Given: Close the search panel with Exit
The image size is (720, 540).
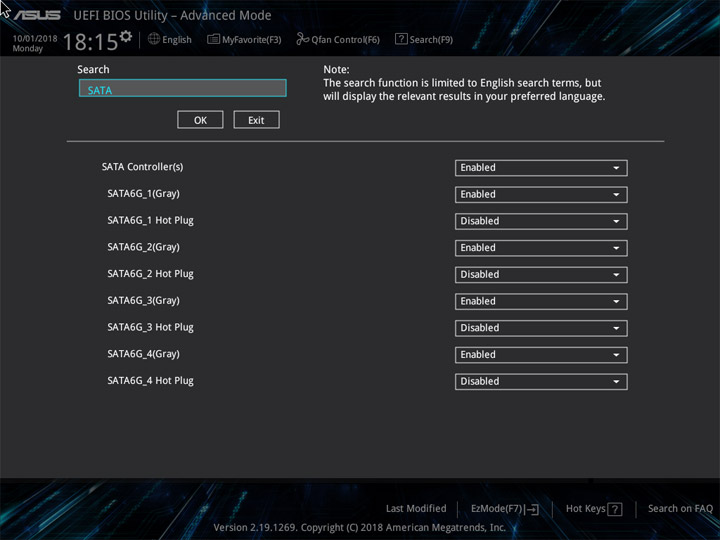Looking at the screenshot, I should point(256,120).
